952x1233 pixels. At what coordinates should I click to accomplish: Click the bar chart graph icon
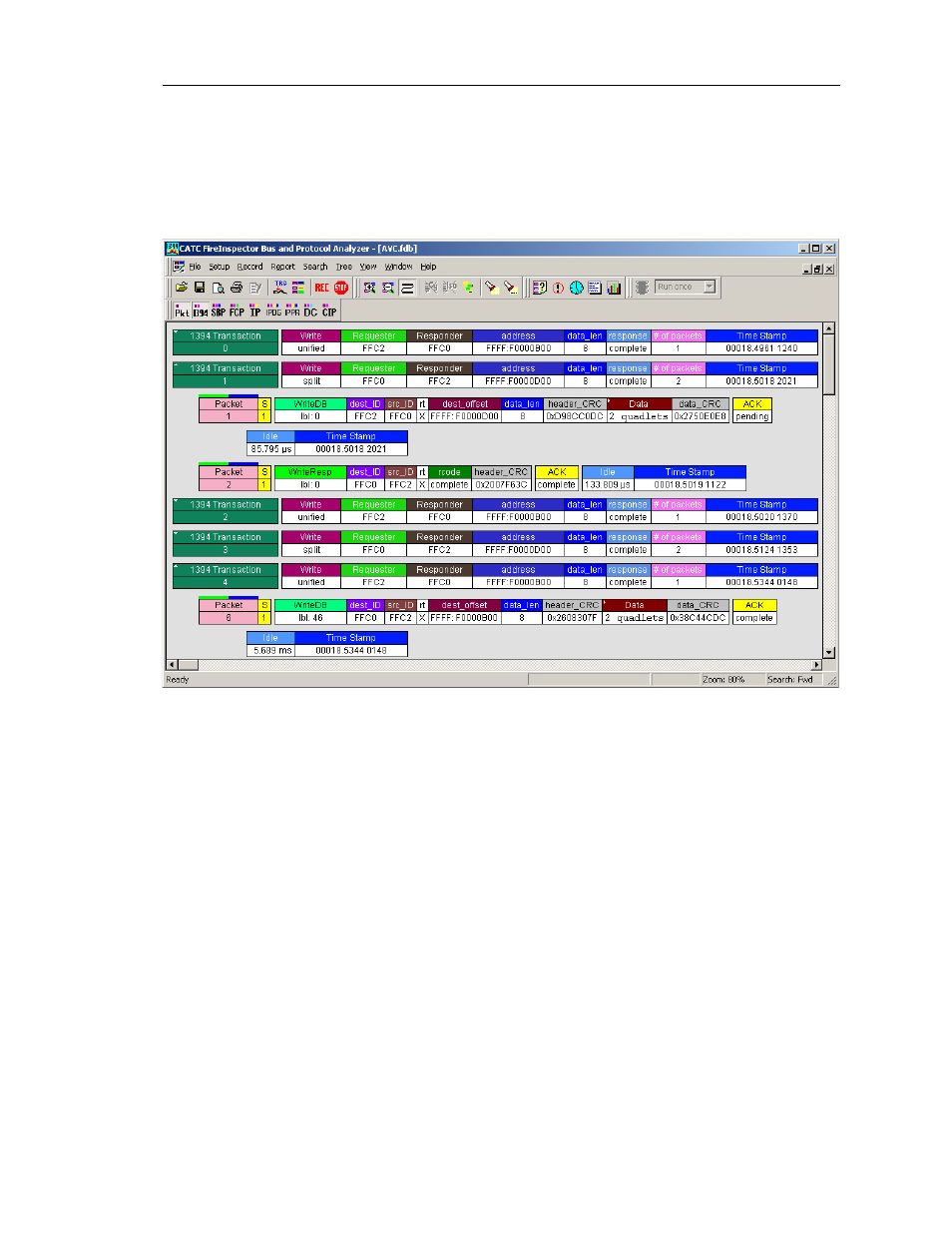tap(614, 288)
